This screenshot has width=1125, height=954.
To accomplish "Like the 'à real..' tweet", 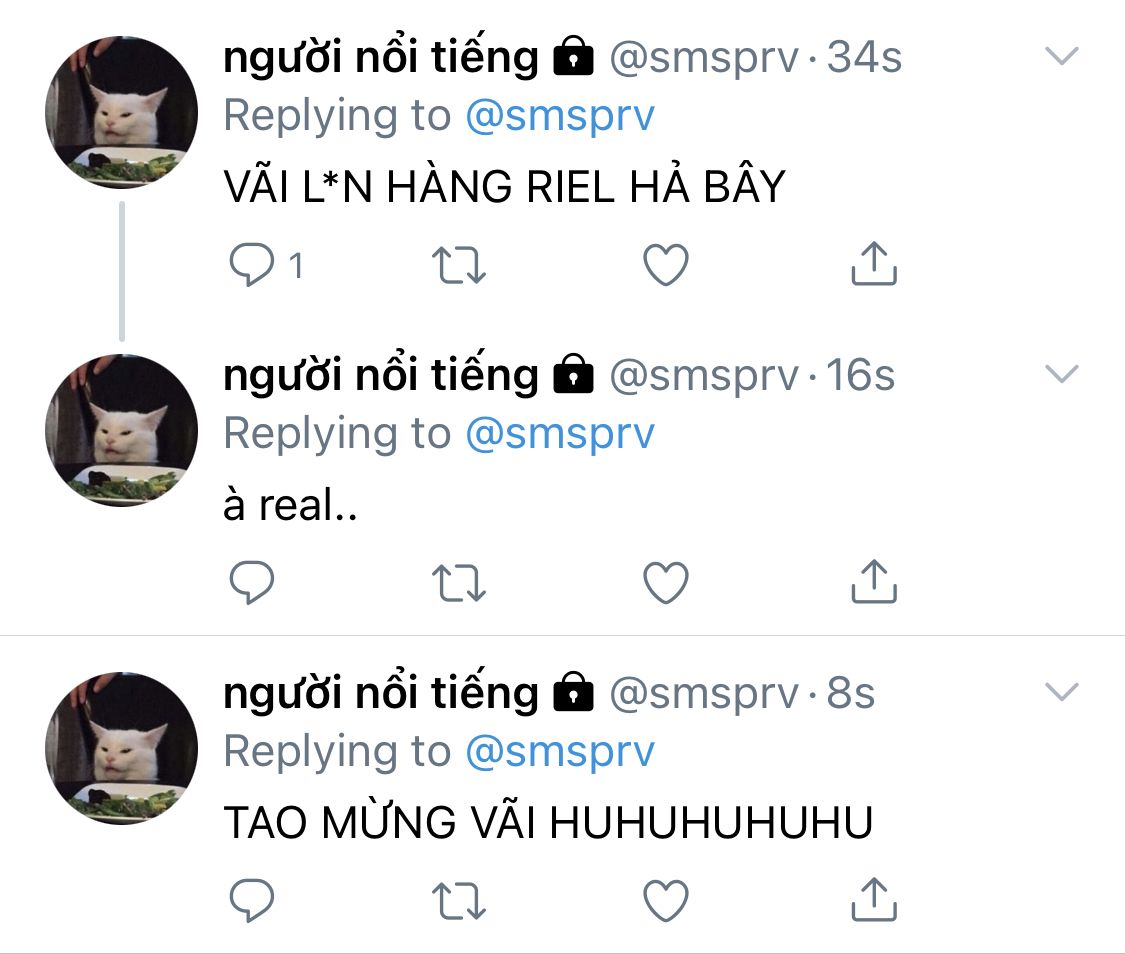I will point(666,582).
